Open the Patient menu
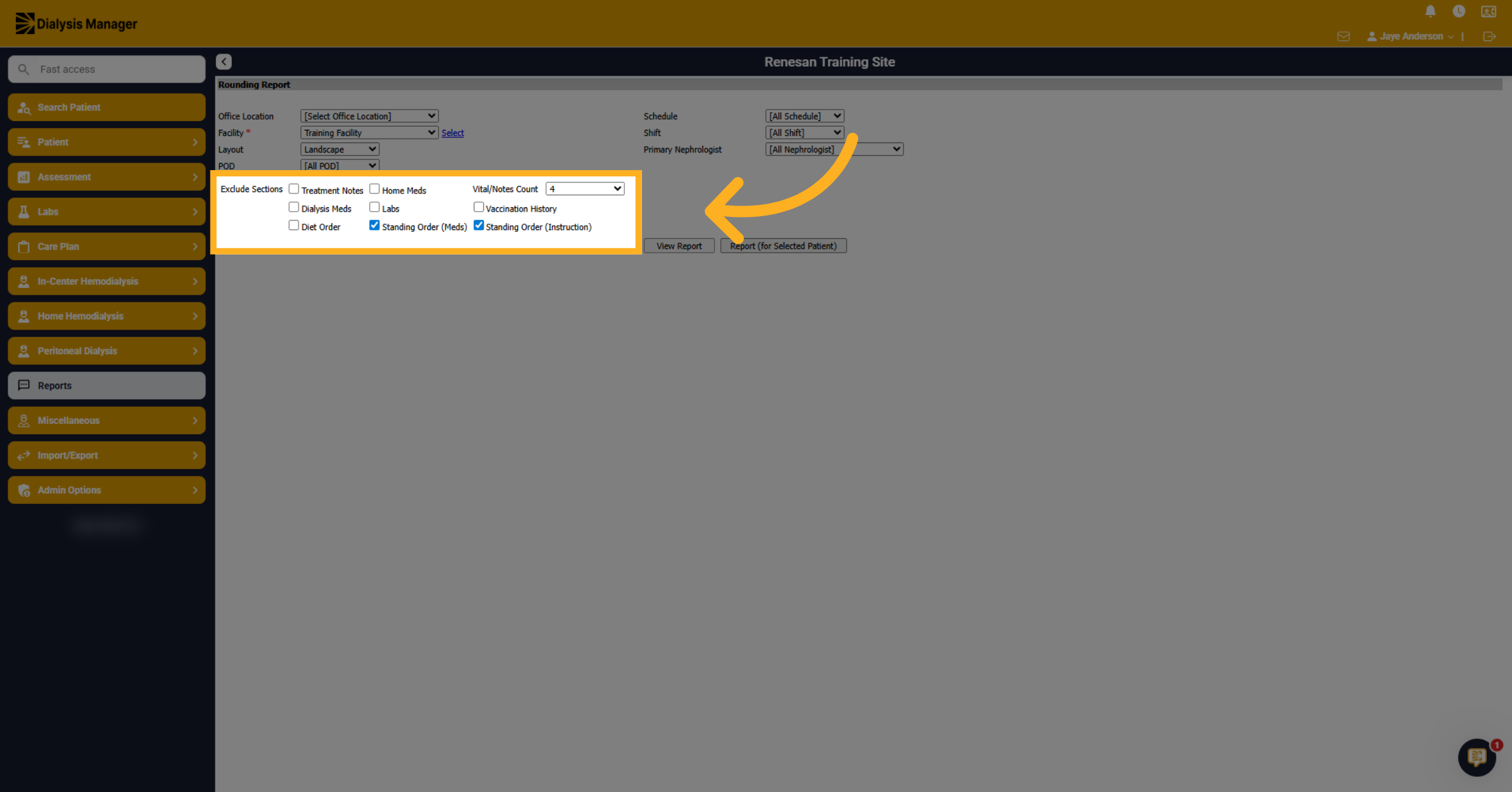Screen dimensions: 1512x792 (x=106, y=142)
